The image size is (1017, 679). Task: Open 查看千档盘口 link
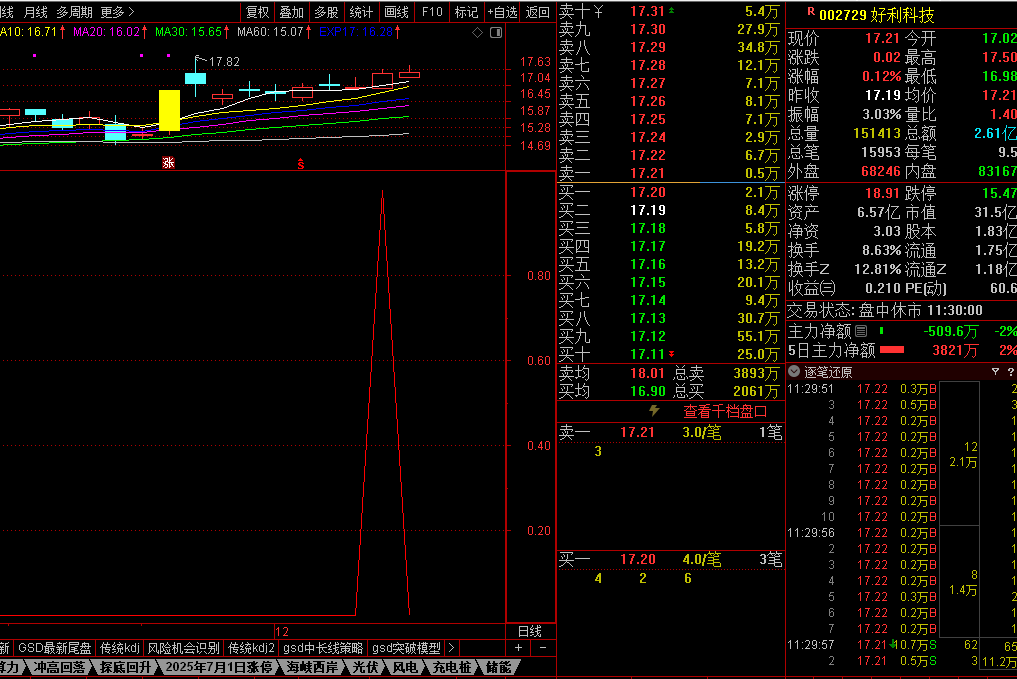click(725, 410)
